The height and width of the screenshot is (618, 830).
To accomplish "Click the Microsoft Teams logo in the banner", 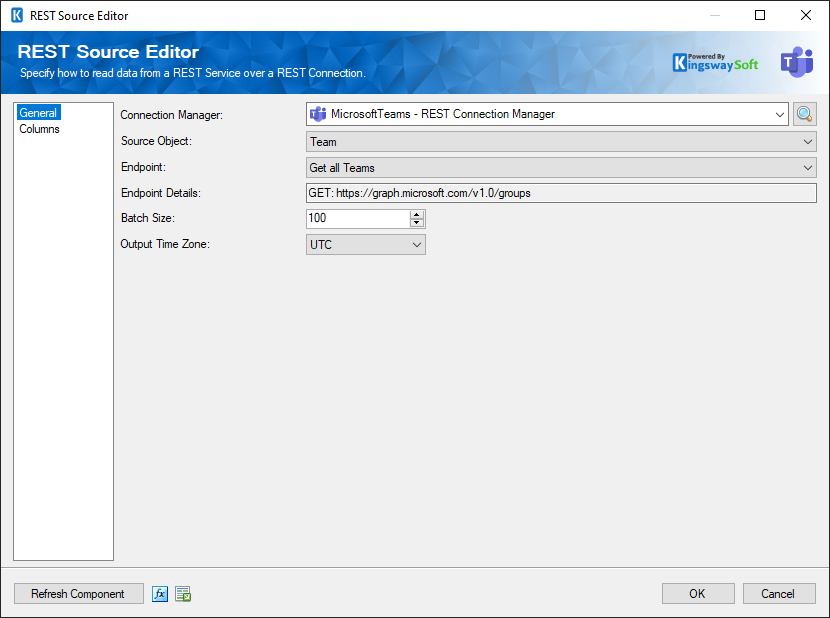I will click(x=797, y=62).
